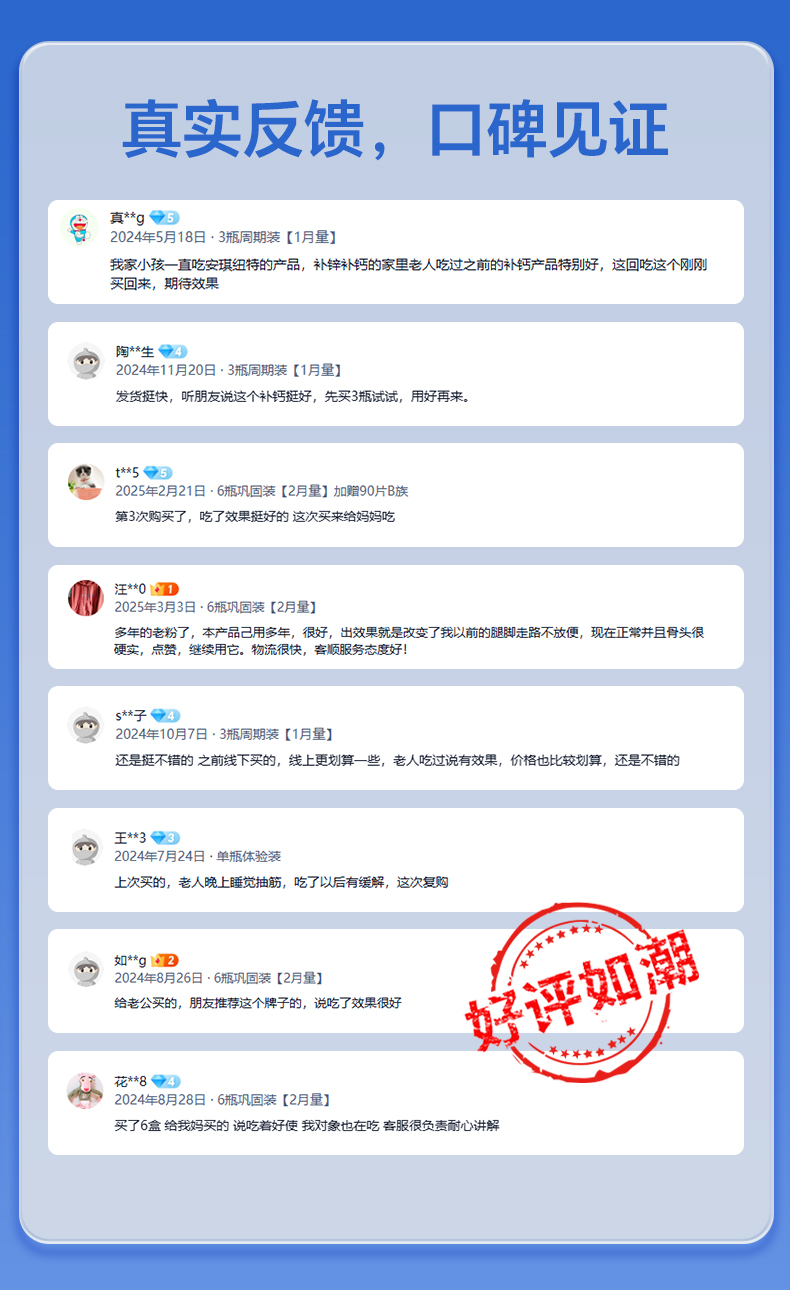The height and width of the screenshot is (1290, 790).
Task: Click the cat avatar of user t**5
Action: click(x=86, y=481)
